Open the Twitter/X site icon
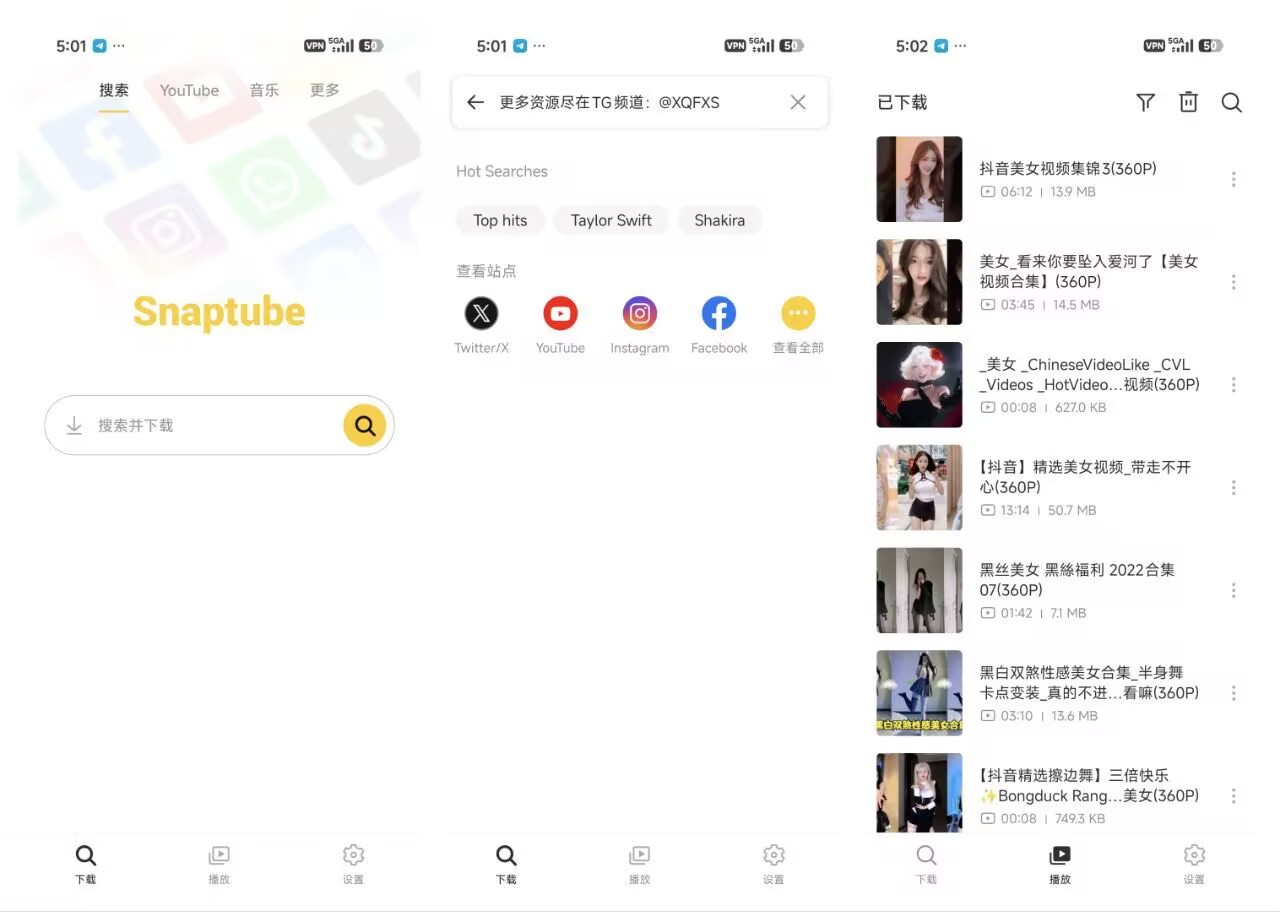This screenshot has width=1280, height=912. (481, 314)
